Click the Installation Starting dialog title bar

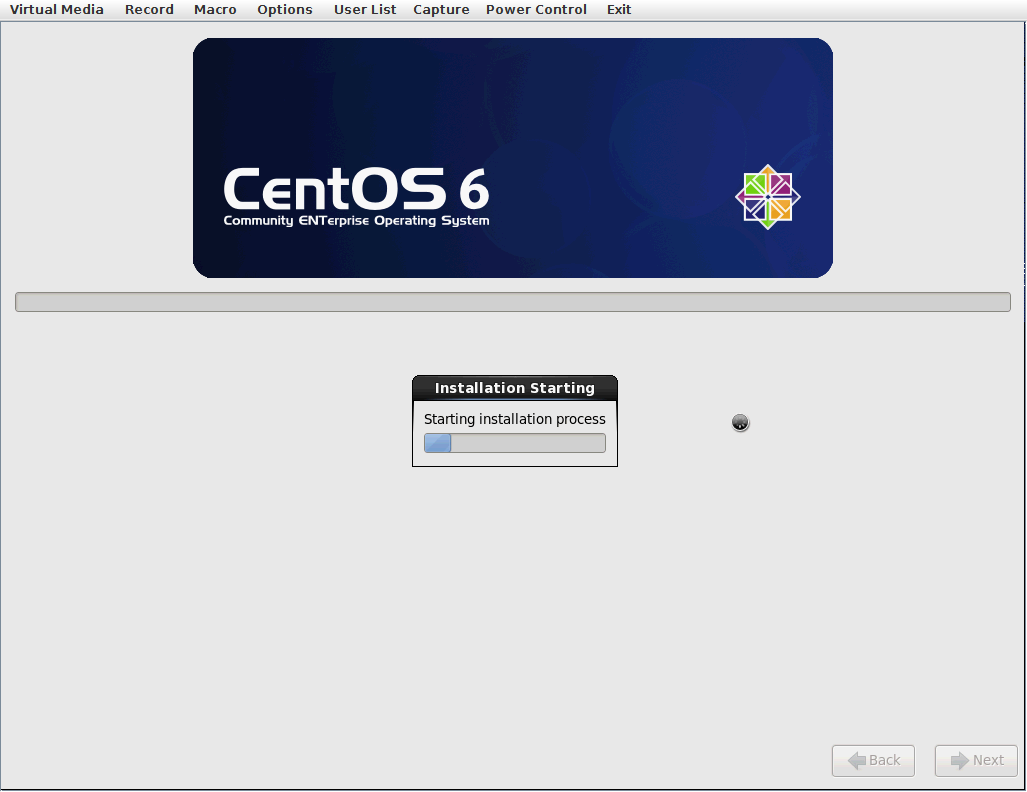[515, 388]
